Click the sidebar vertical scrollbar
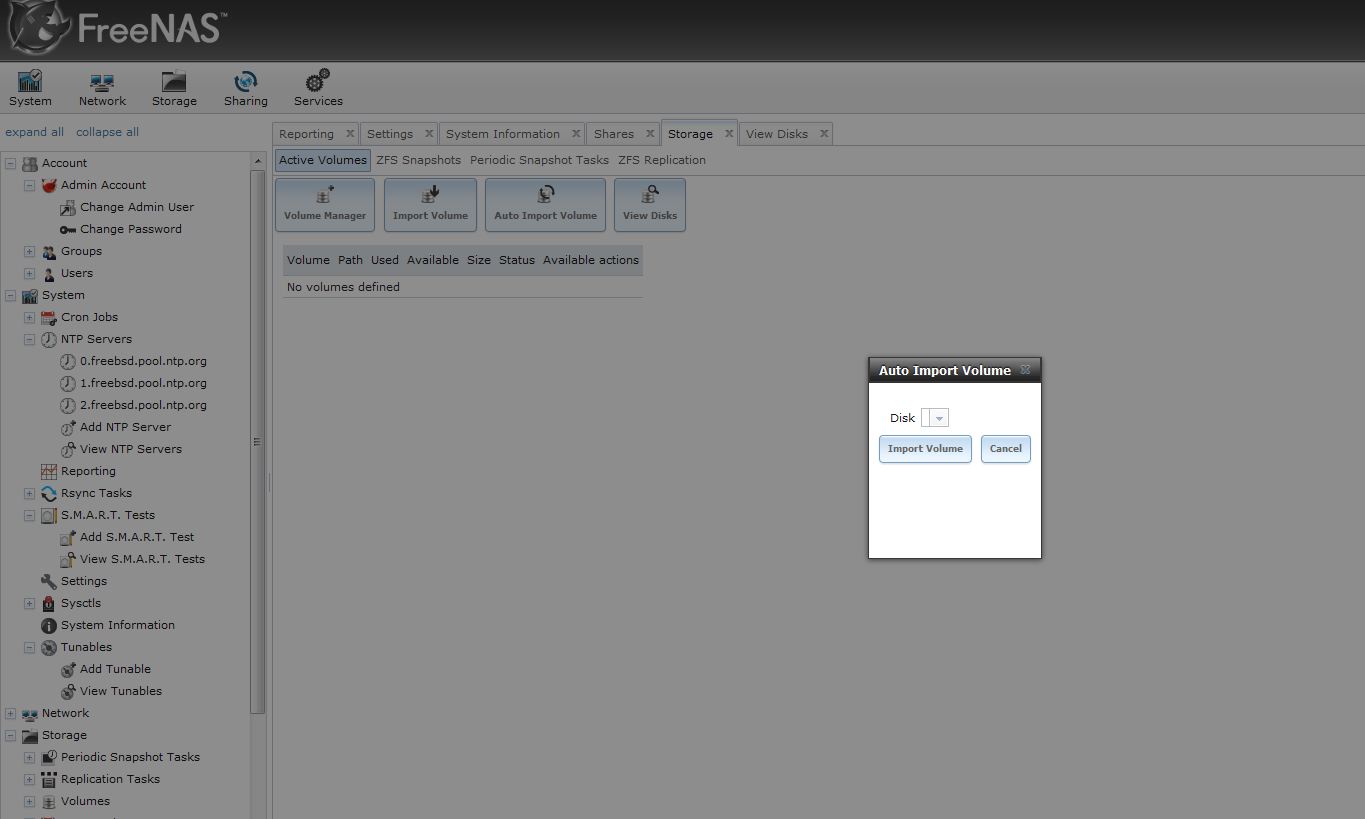 tap(257, 441)
